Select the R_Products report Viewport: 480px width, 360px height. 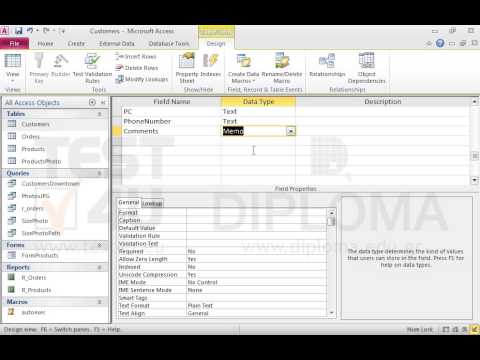[x=36, y=290]
